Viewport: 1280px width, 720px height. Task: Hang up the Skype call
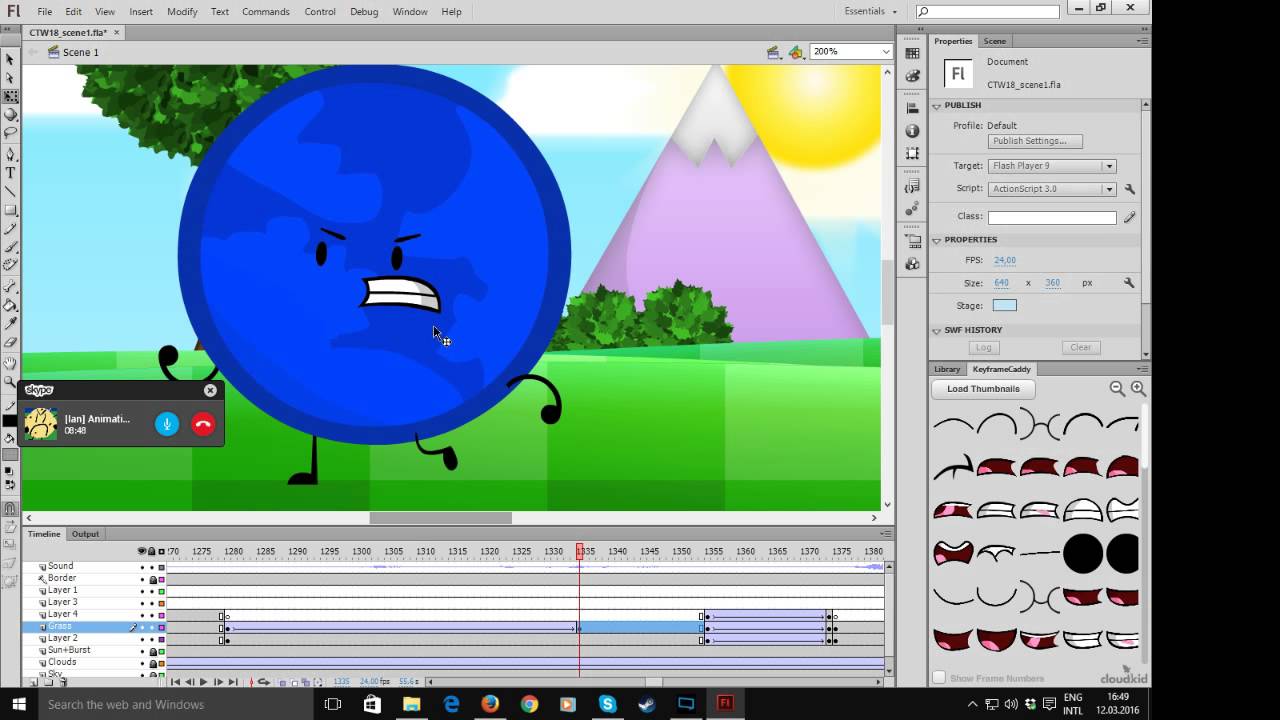click(x=203, y=424)
